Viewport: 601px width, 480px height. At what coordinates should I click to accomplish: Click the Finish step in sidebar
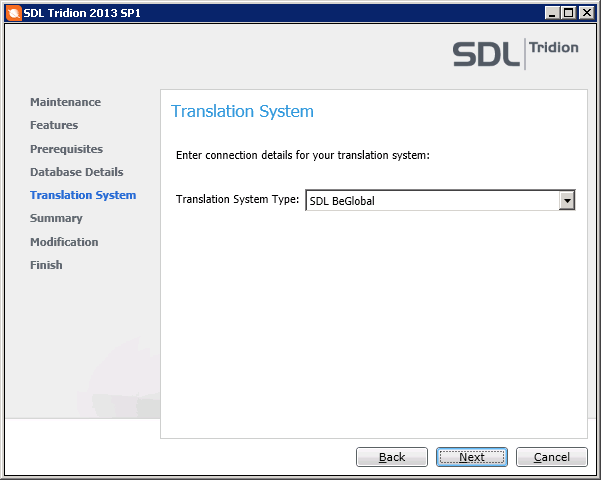[46, 265]
